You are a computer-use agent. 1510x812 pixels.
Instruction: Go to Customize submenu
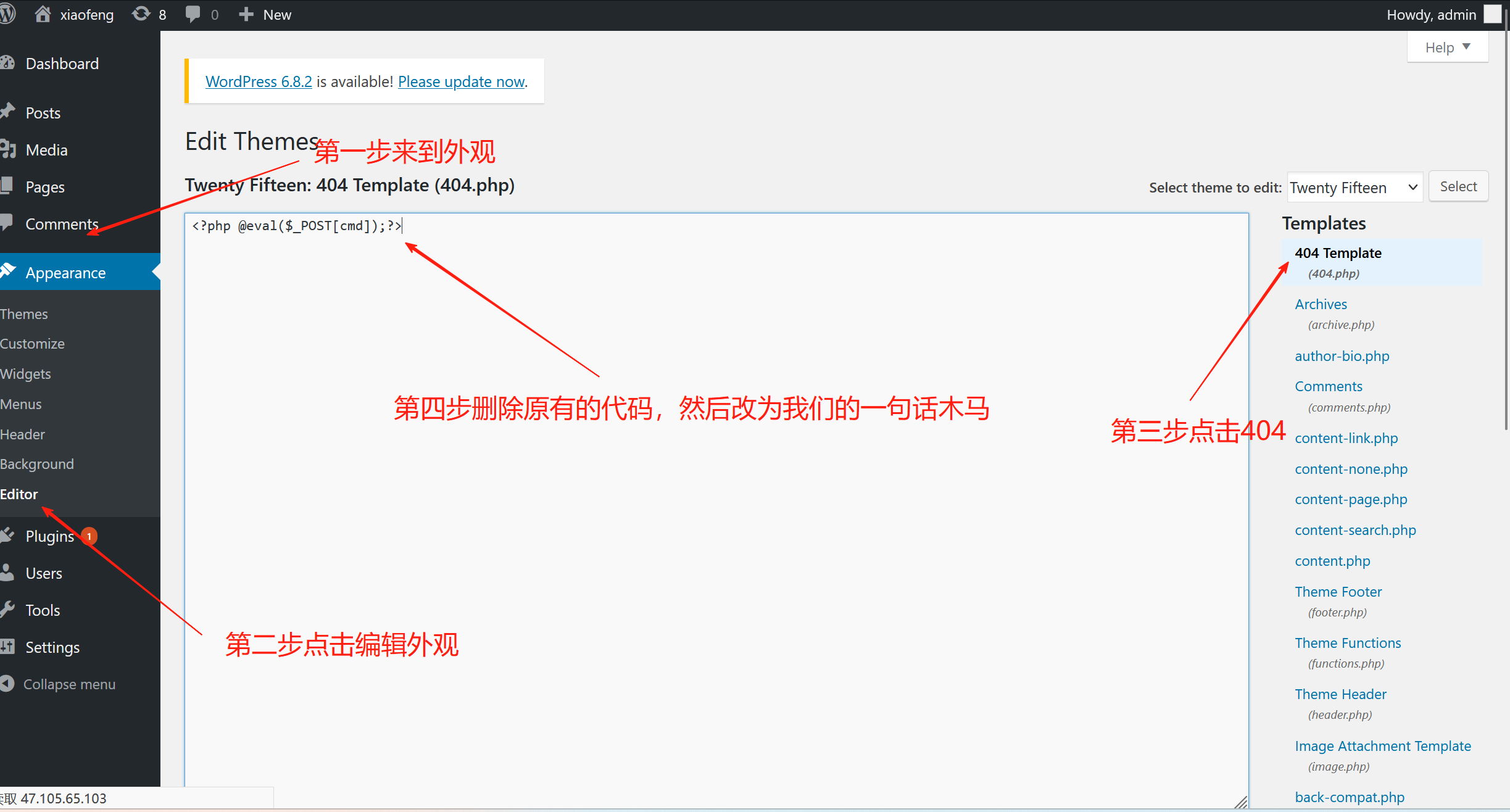coord(32,344)
